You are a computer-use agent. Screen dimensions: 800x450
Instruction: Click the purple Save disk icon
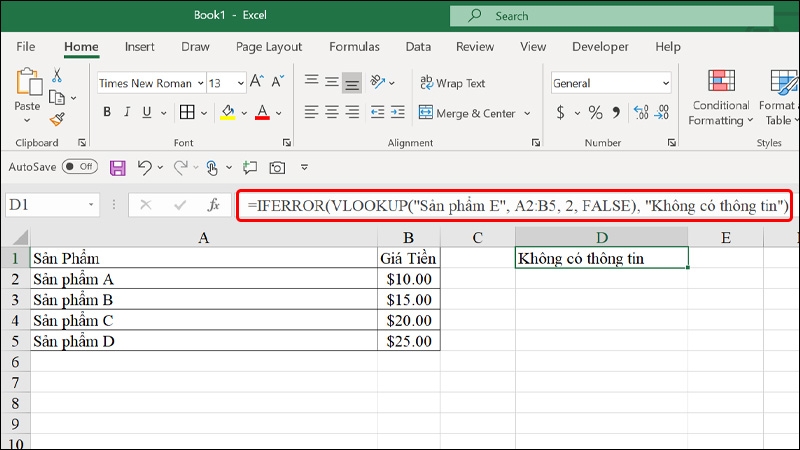tap(118, 167)
